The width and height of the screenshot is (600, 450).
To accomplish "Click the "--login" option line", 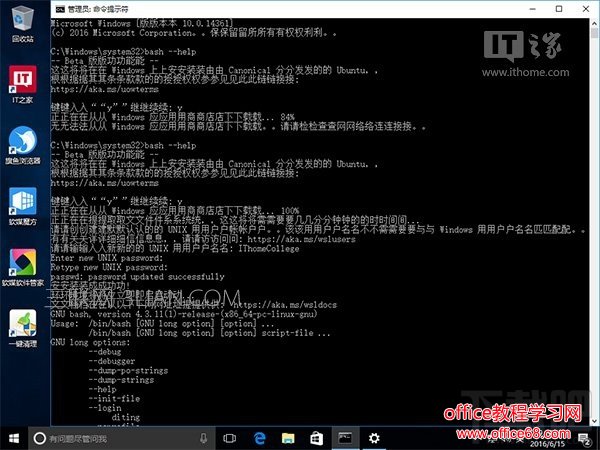I will click(x=105, y=408).
